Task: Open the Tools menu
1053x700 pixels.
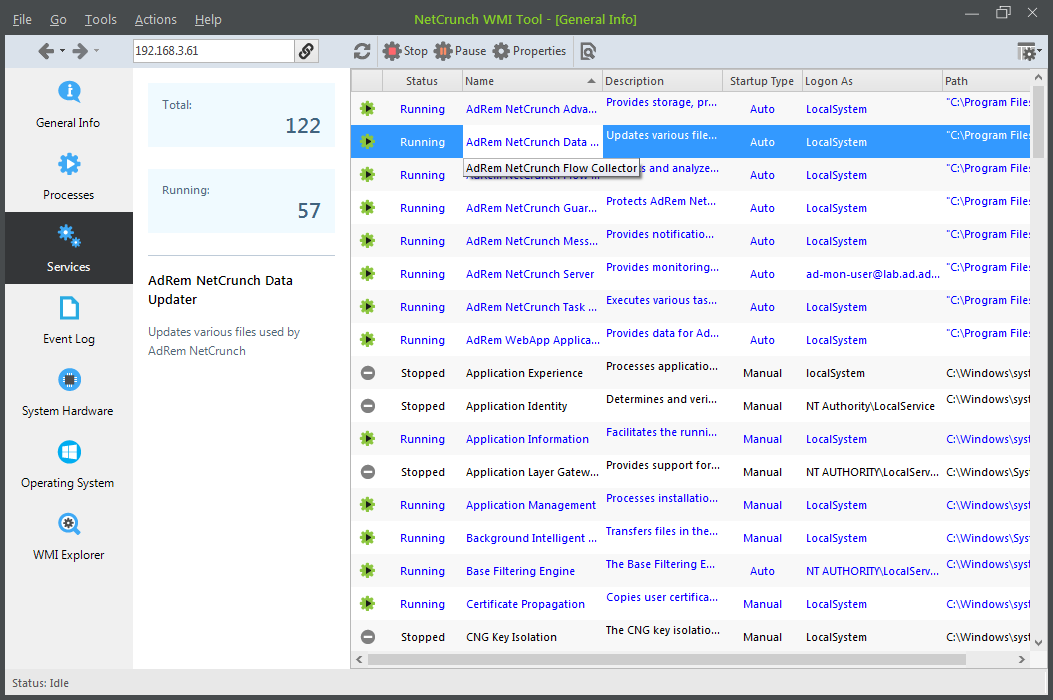Action: point(101,19)
